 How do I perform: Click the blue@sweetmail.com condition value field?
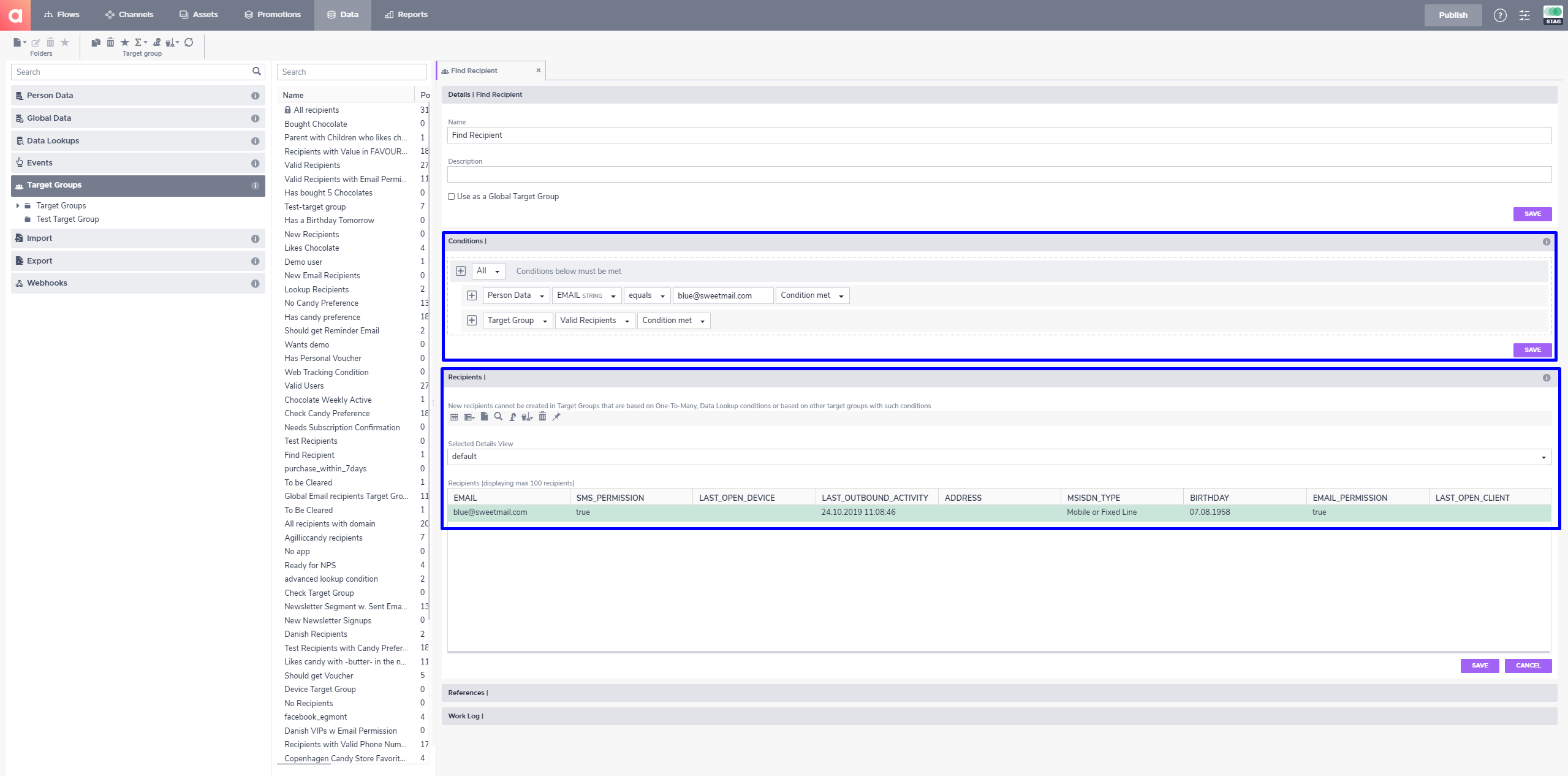723,295
